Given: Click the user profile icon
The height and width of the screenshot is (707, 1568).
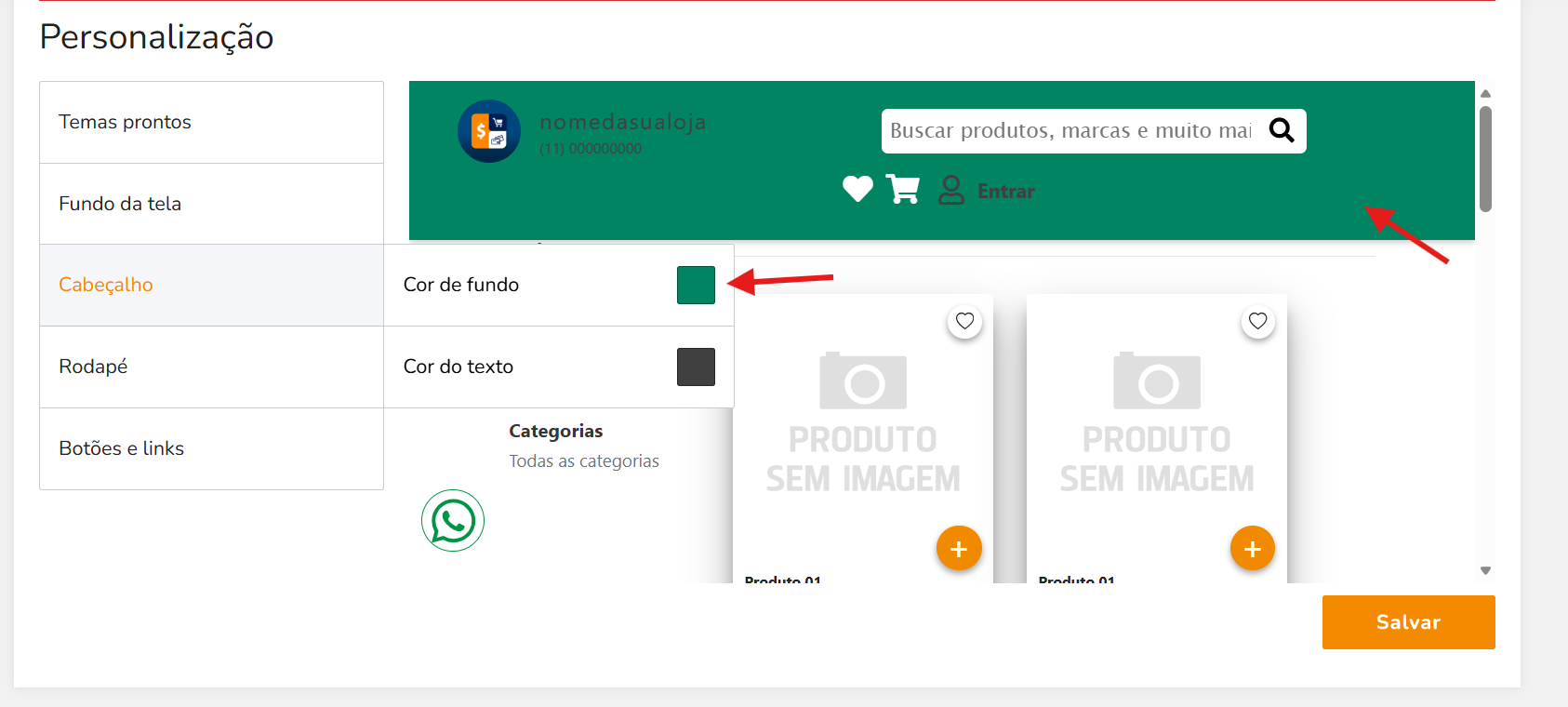Looking at the screenshot, I should pos(950,190).
